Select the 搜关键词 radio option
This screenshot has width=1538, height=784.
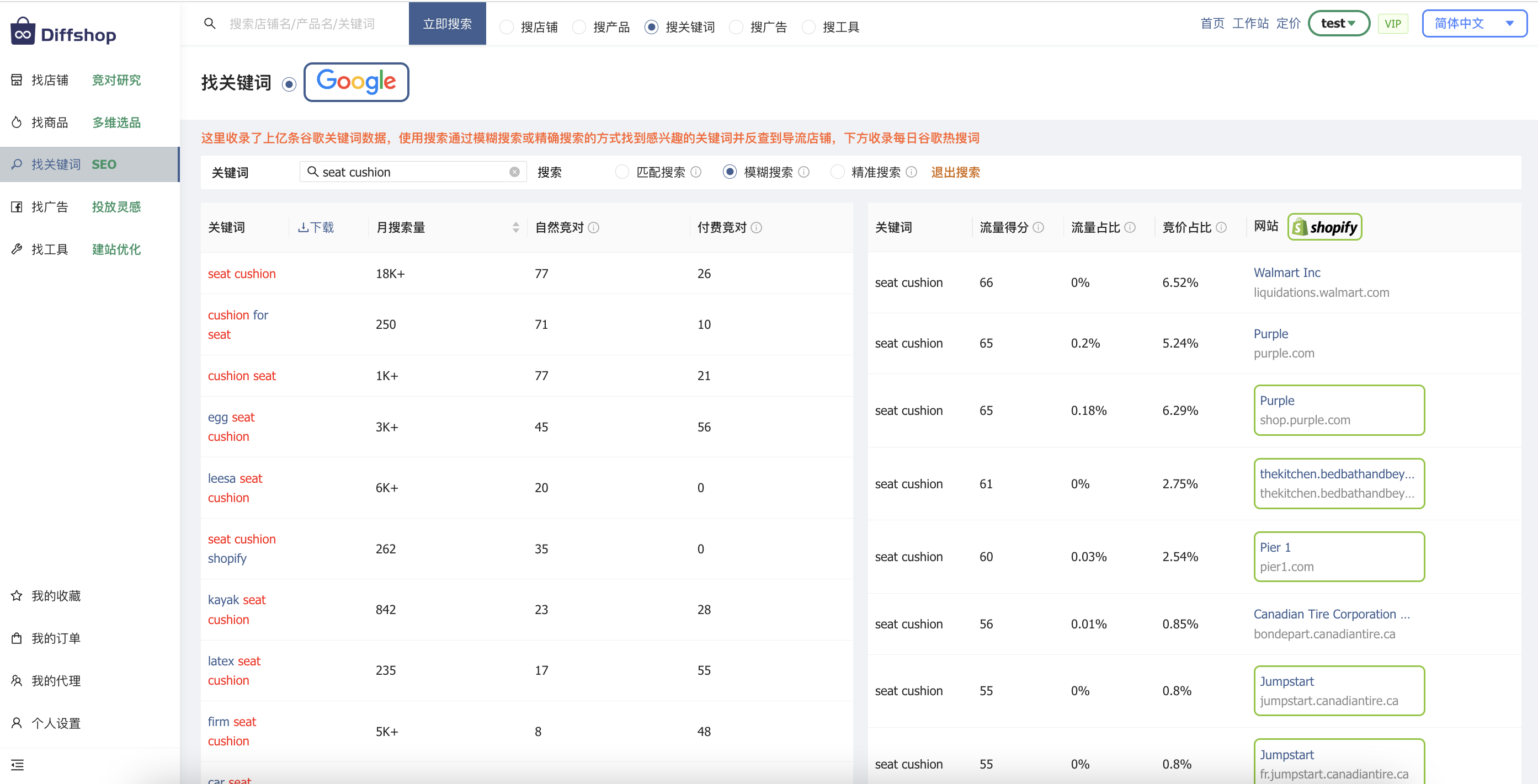point(651,27)
